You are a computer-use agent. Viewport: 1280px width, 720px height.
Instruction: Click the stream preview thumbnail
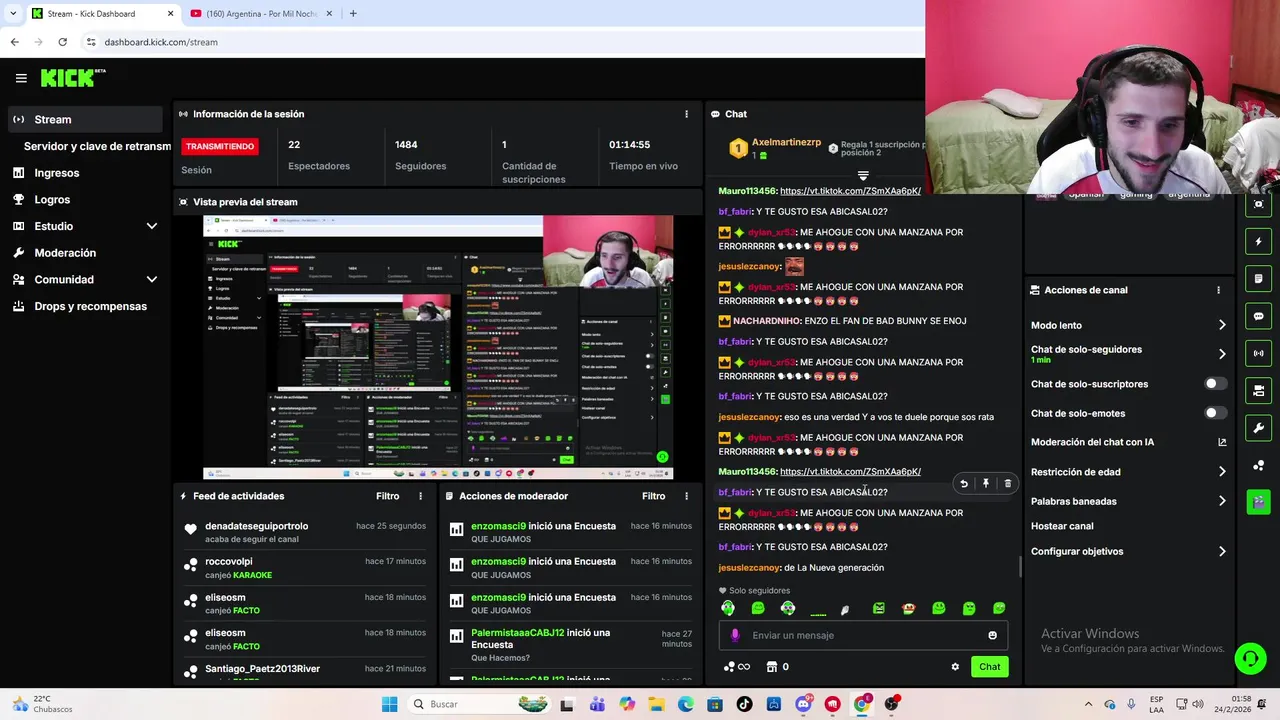click(x=438, y=347)
